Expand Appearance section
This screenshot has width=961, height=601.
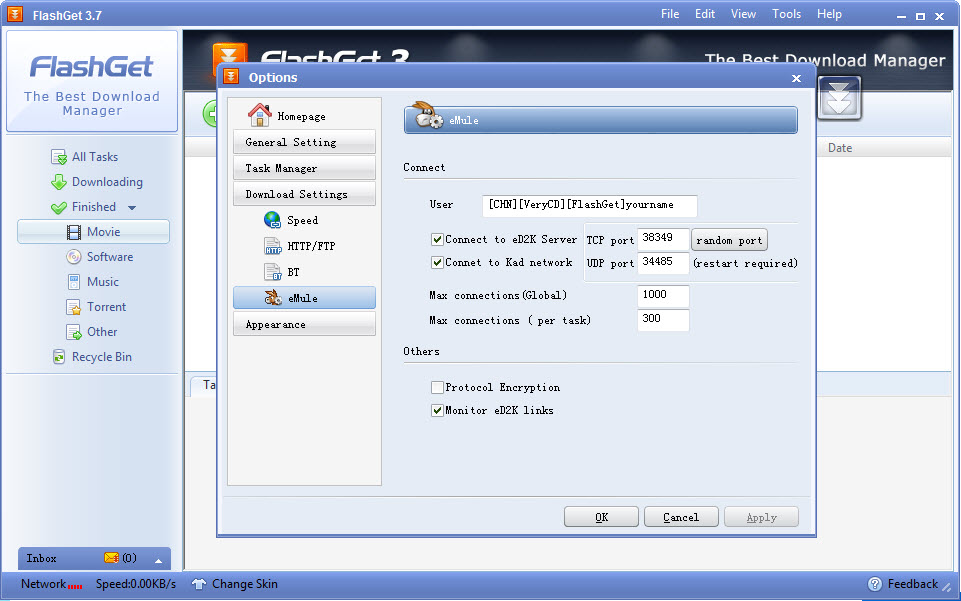(x=304, y=324)
